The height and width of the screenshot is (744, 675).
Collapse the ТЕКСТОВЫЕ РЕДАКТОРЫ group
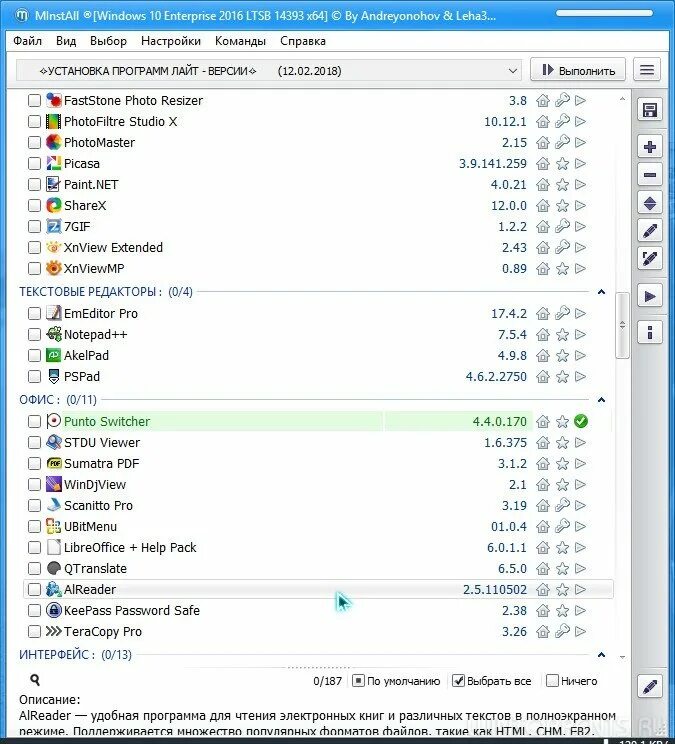pos(601,291)
